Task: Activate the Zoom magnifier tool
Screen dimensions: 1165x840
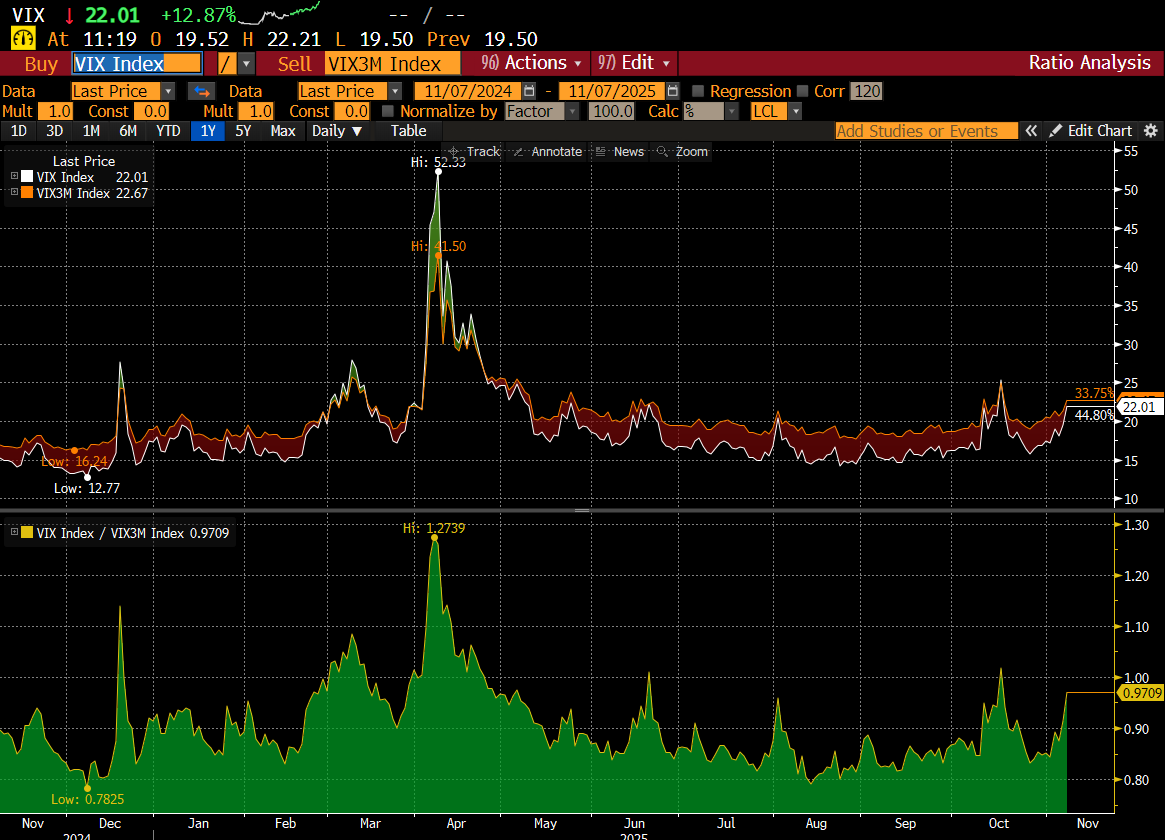Action: point(682,152)
